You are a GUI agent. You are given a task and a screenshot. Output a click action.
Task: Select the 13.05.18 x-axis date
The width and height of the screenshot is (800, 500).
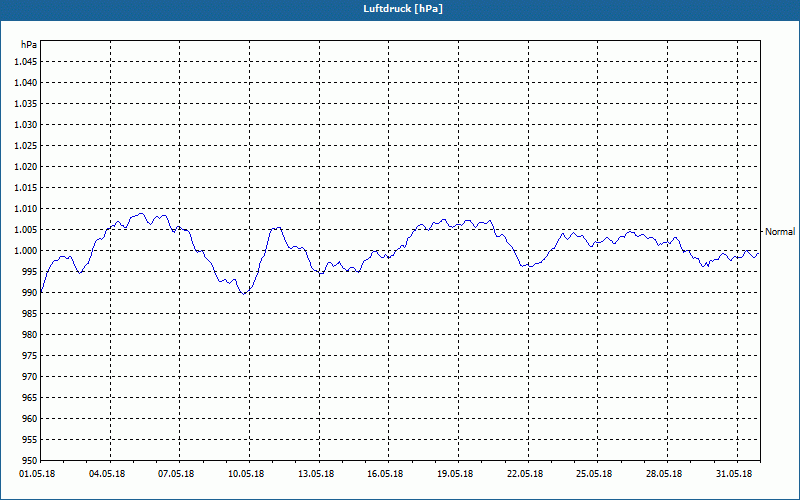coord(316,473)
